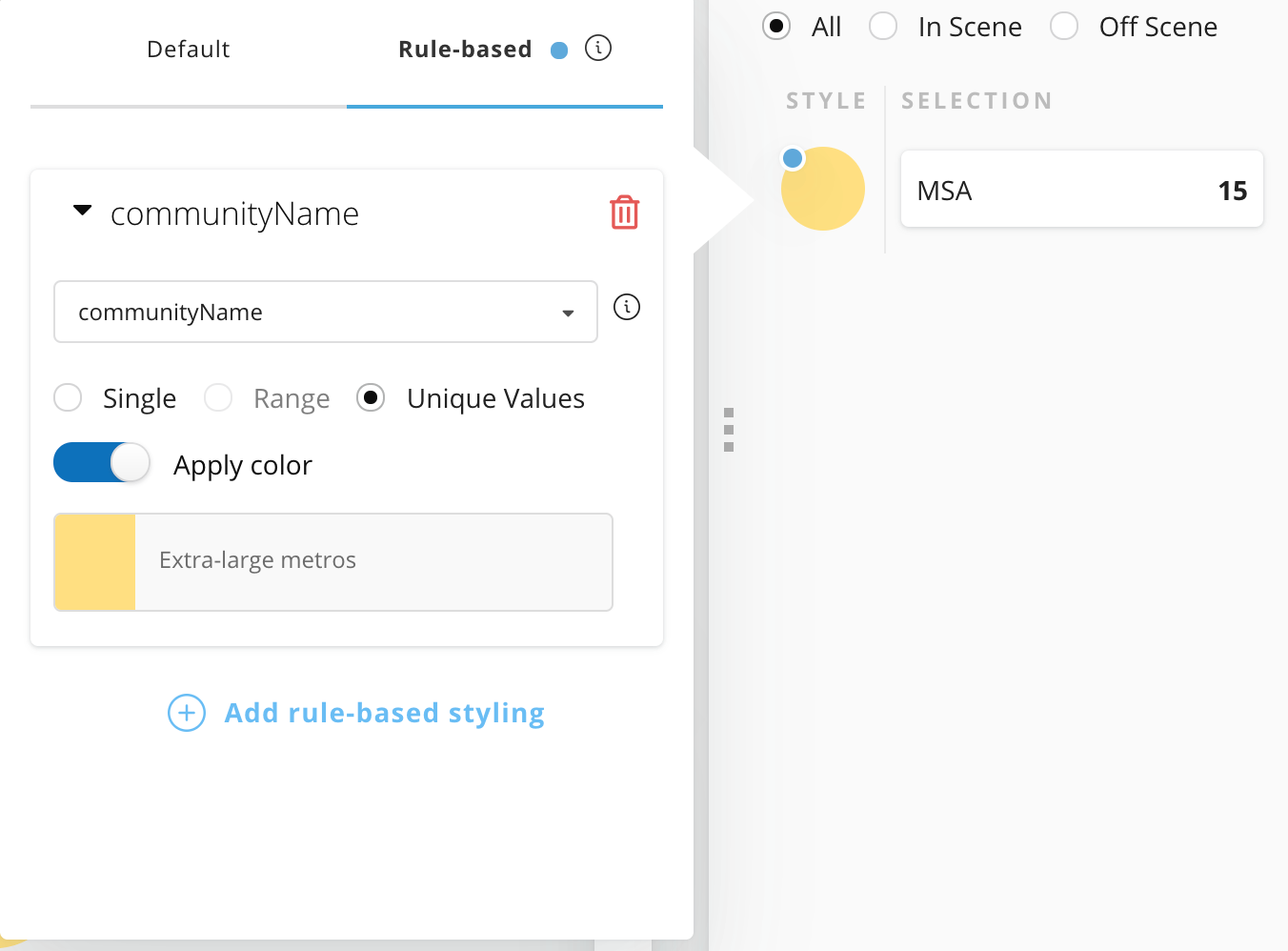Click the panel resize handle dots

(729, 430)
